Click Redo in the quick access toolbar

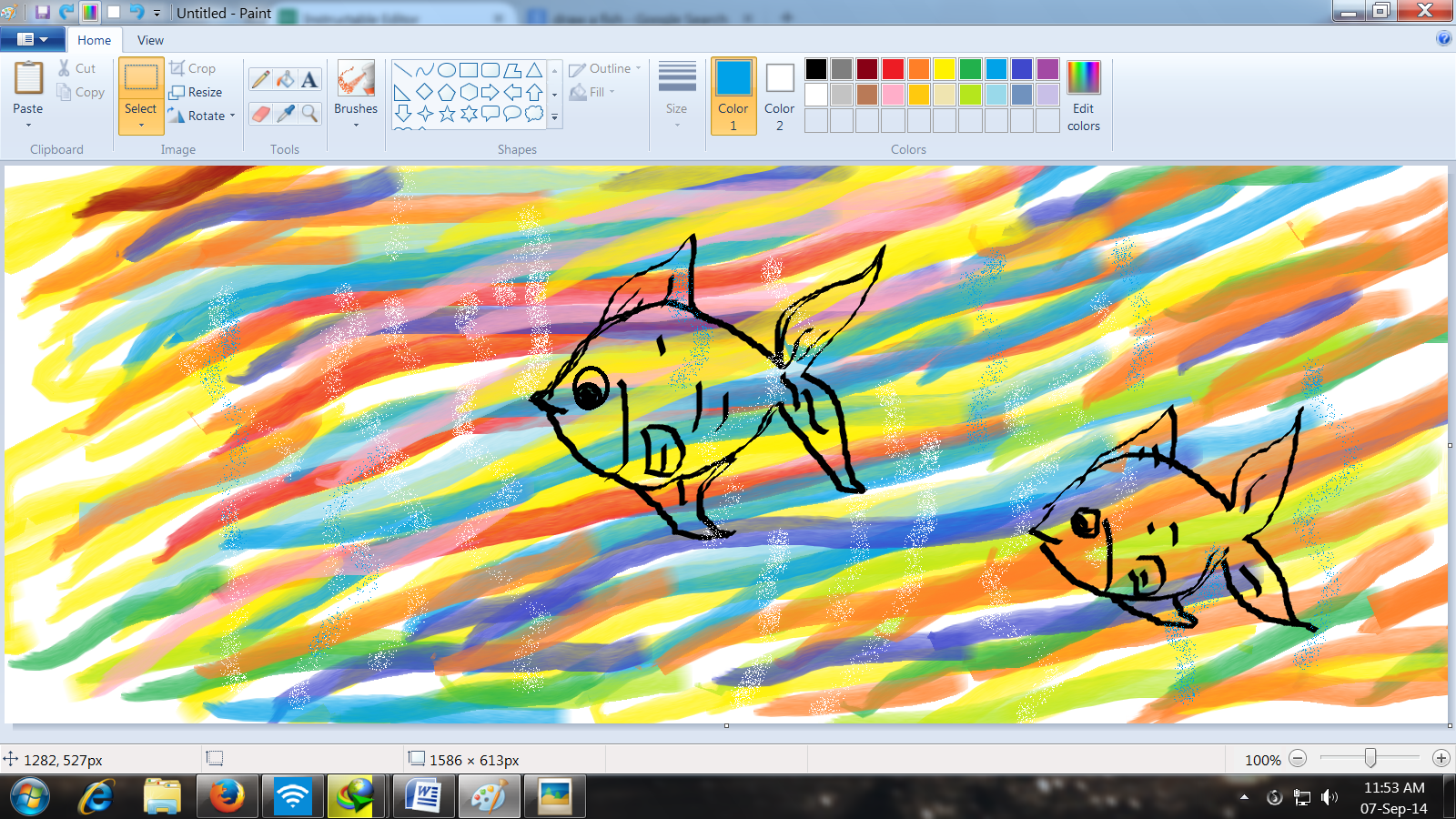tap(66, 13)
